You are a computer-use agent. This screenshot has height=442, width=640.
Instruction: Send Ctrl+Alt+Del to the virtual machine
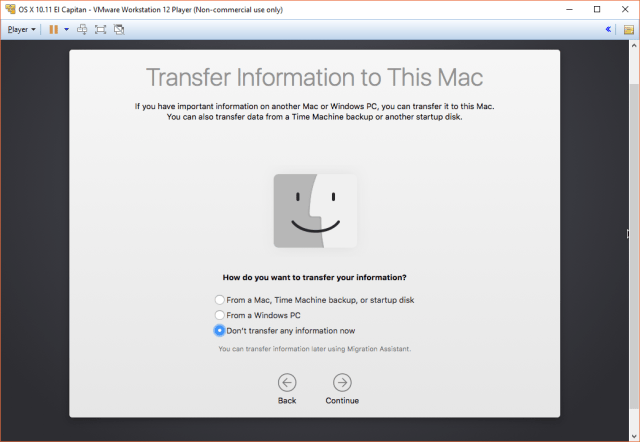[82, 29]
